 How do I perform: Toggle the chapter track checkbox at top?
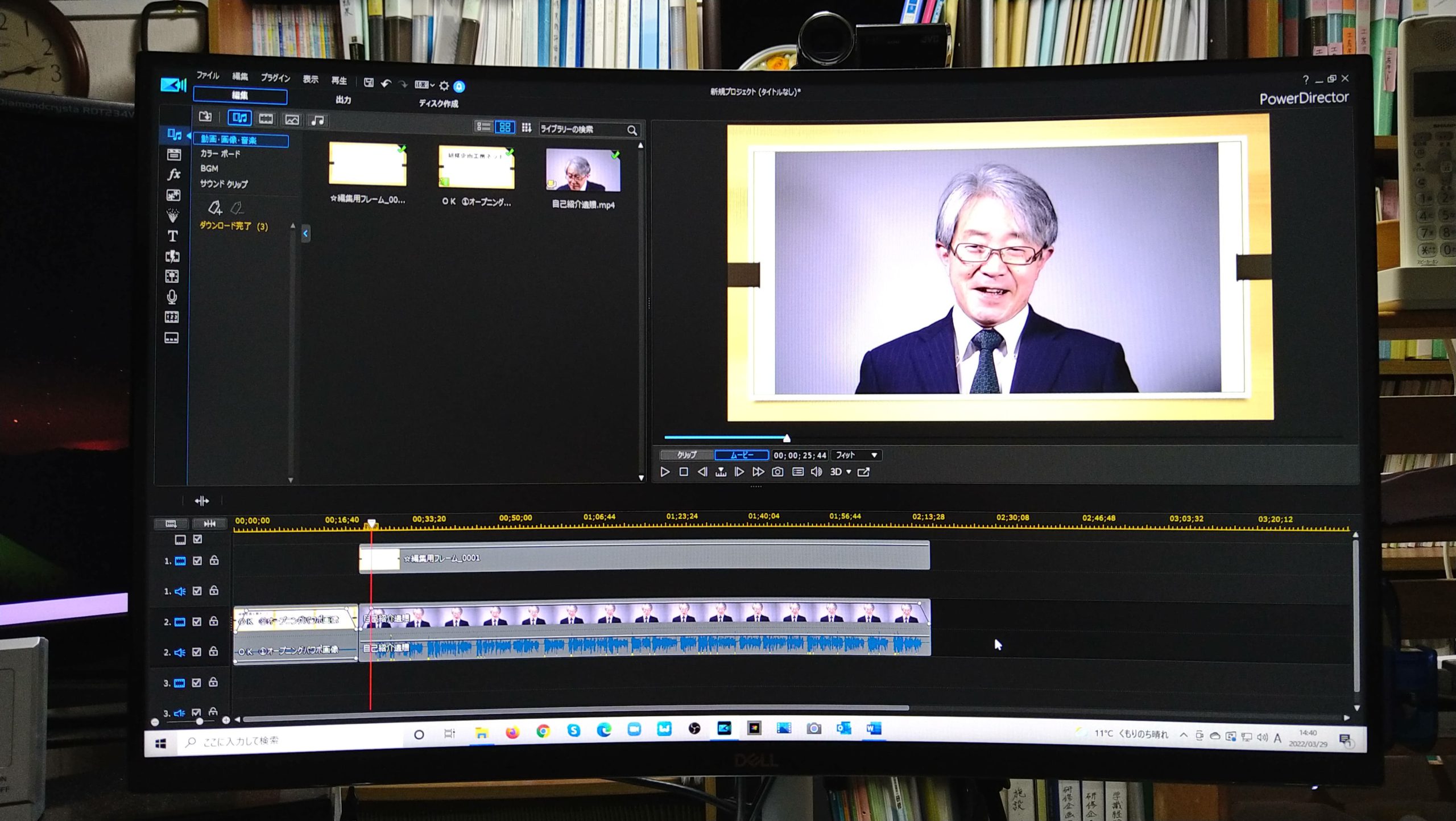click(x=197, y=539)
